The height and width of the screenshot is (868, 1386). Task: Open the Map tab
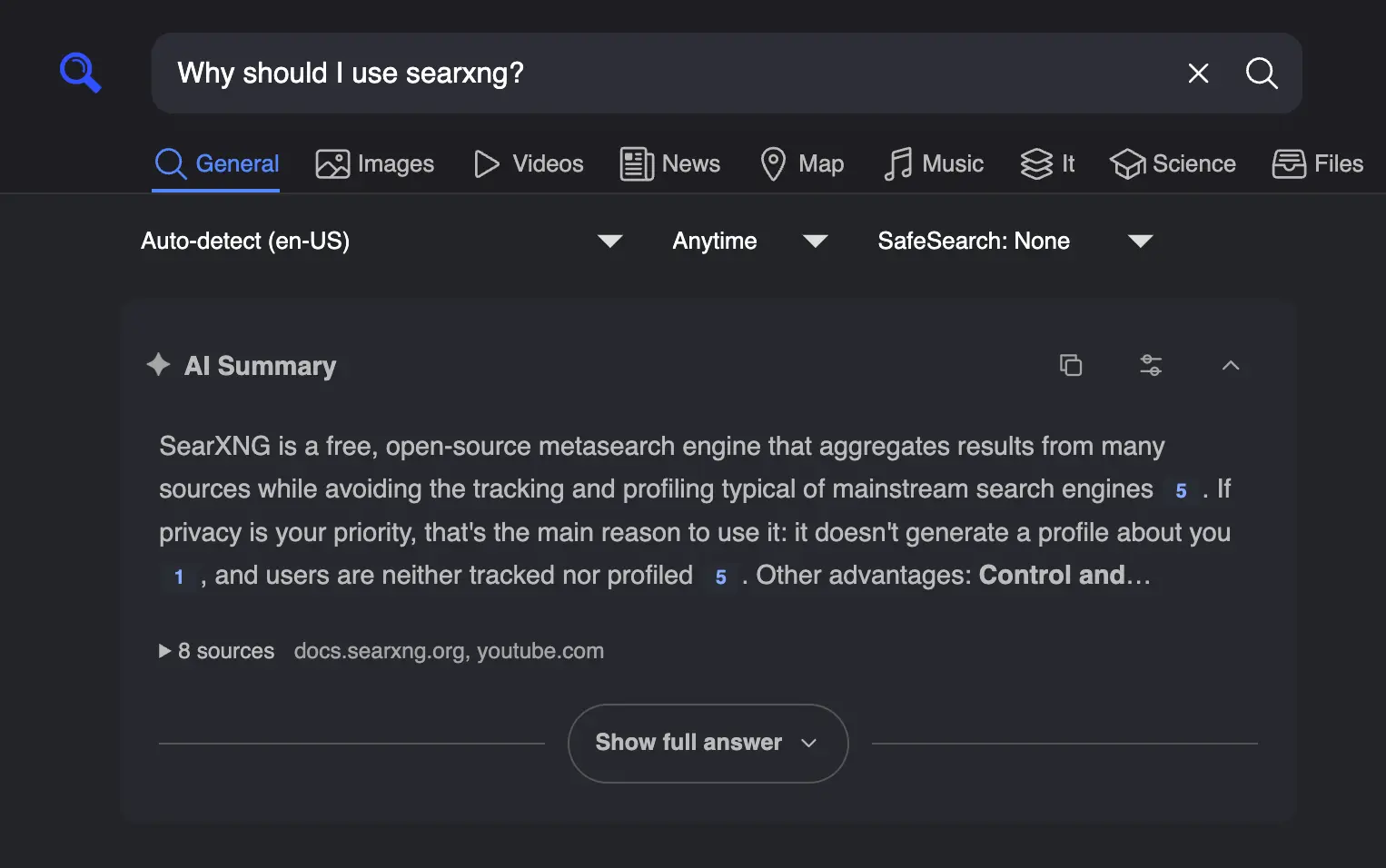[802, 164]
